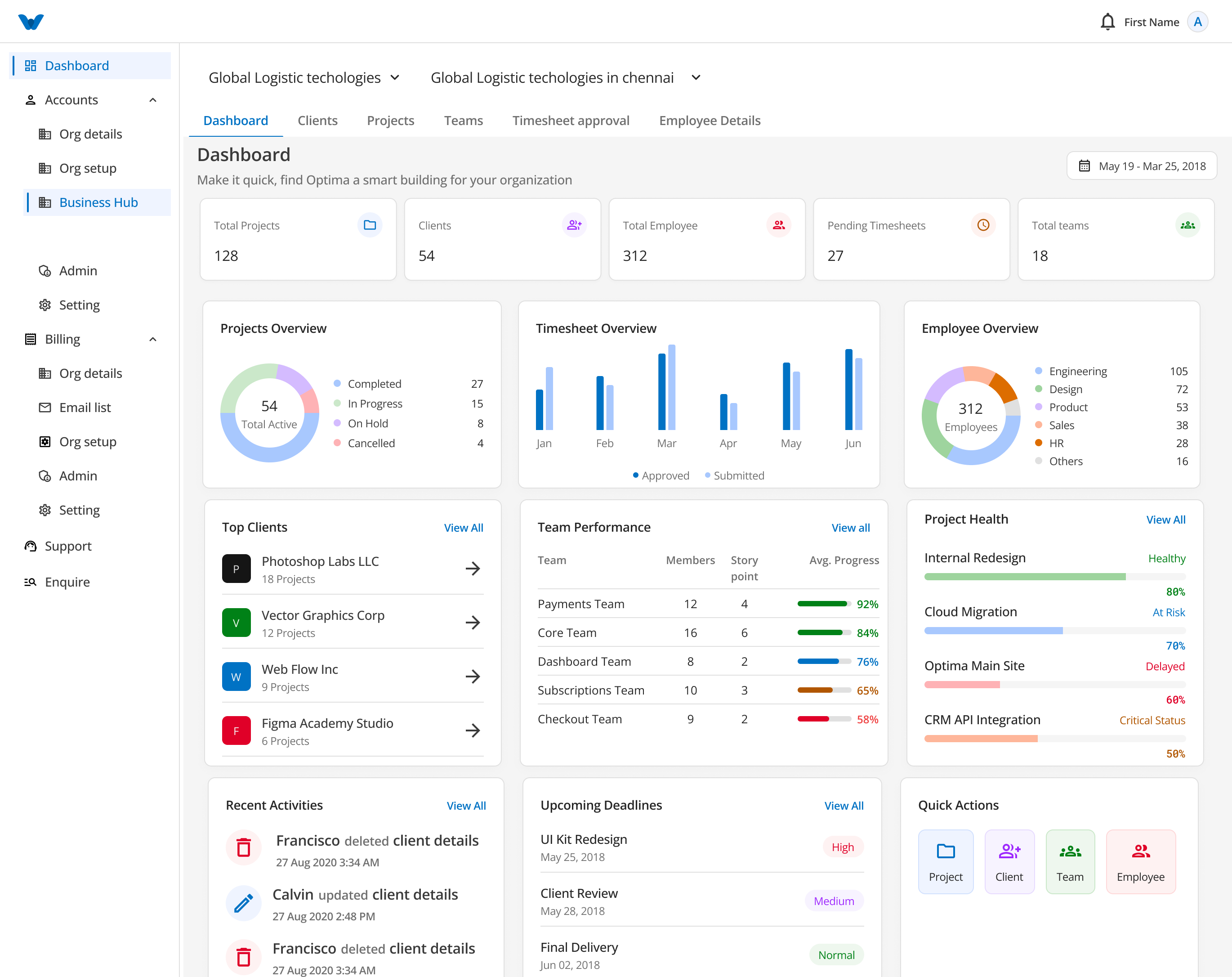Click the pencil icon beside Calvin's update

tap(243, 903)
